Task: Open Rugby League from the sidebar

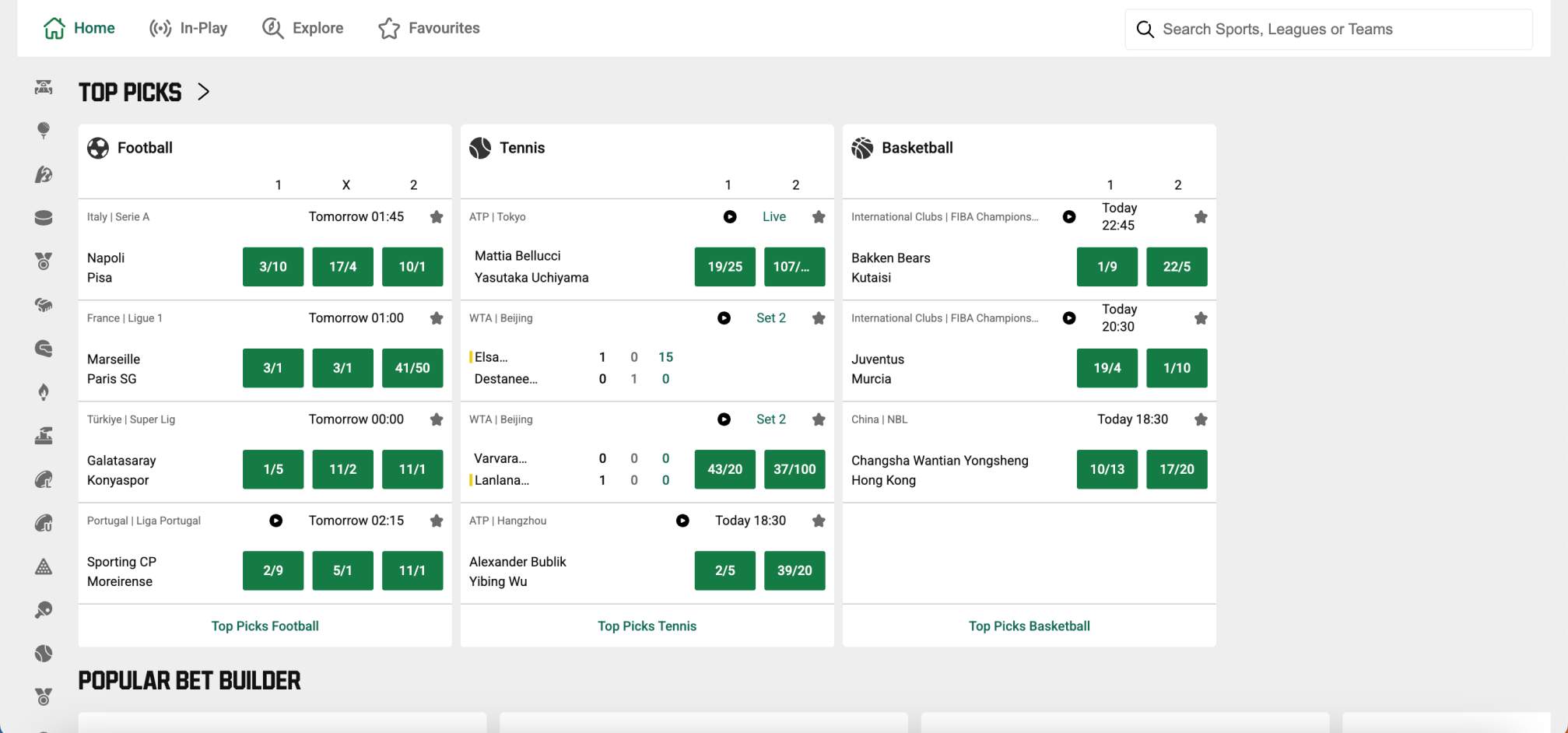Action: click(44, 479)
